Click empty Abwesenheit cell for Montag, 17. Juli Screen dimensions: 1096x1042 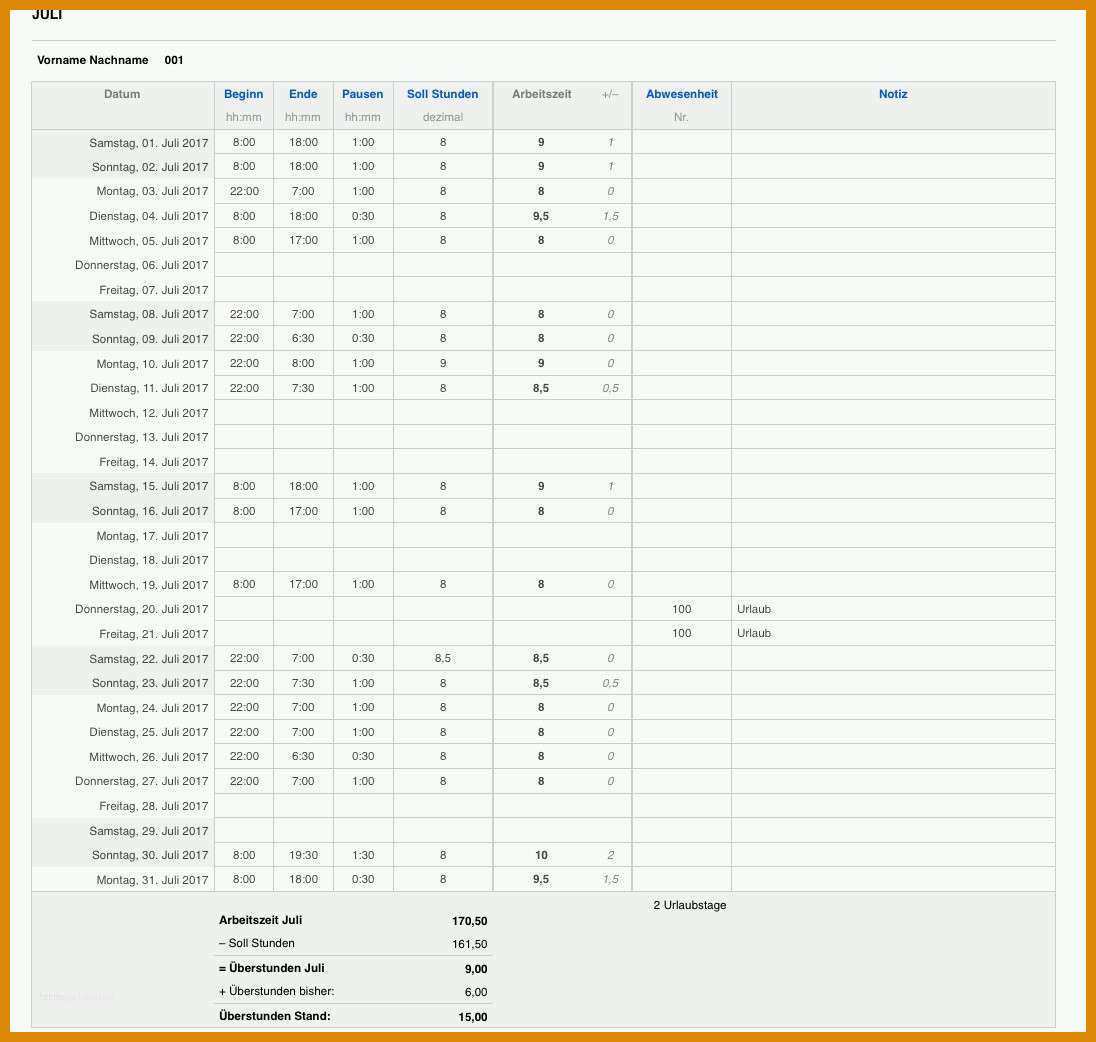tap(682, 535)
